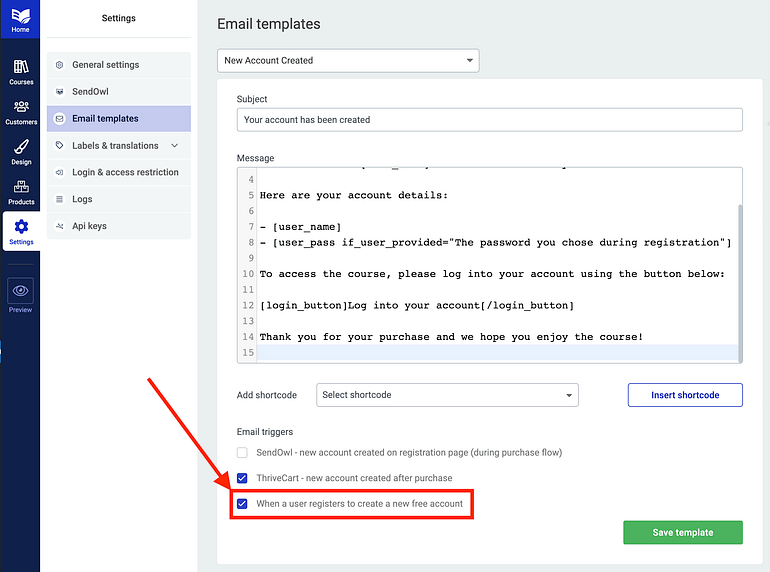Go to Customers via sidebar icon
The image size is (770, 572).
point(21,108)
